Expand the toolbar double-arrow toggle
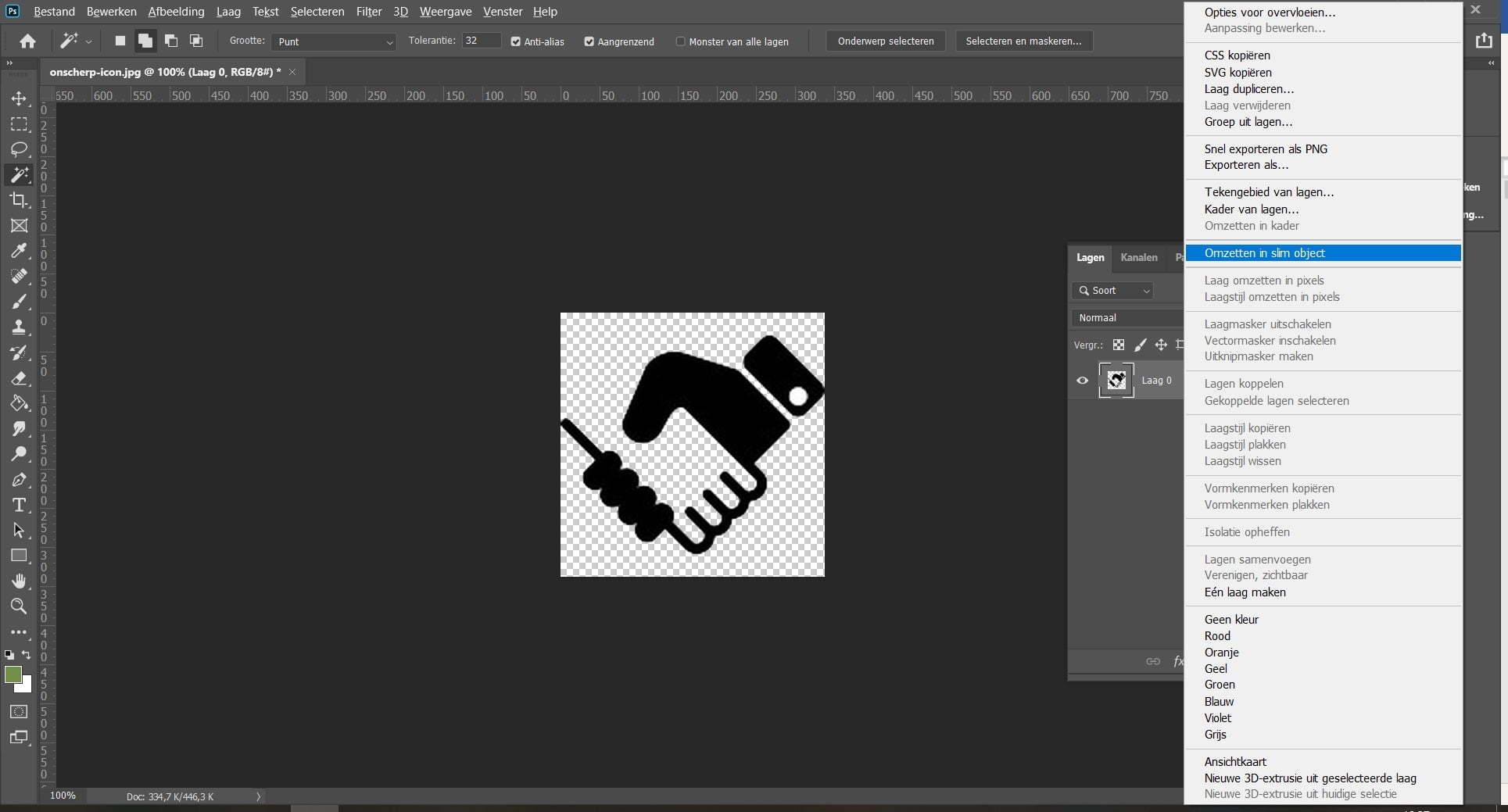The image size is (1508, 812). click(x=9, y=63)
